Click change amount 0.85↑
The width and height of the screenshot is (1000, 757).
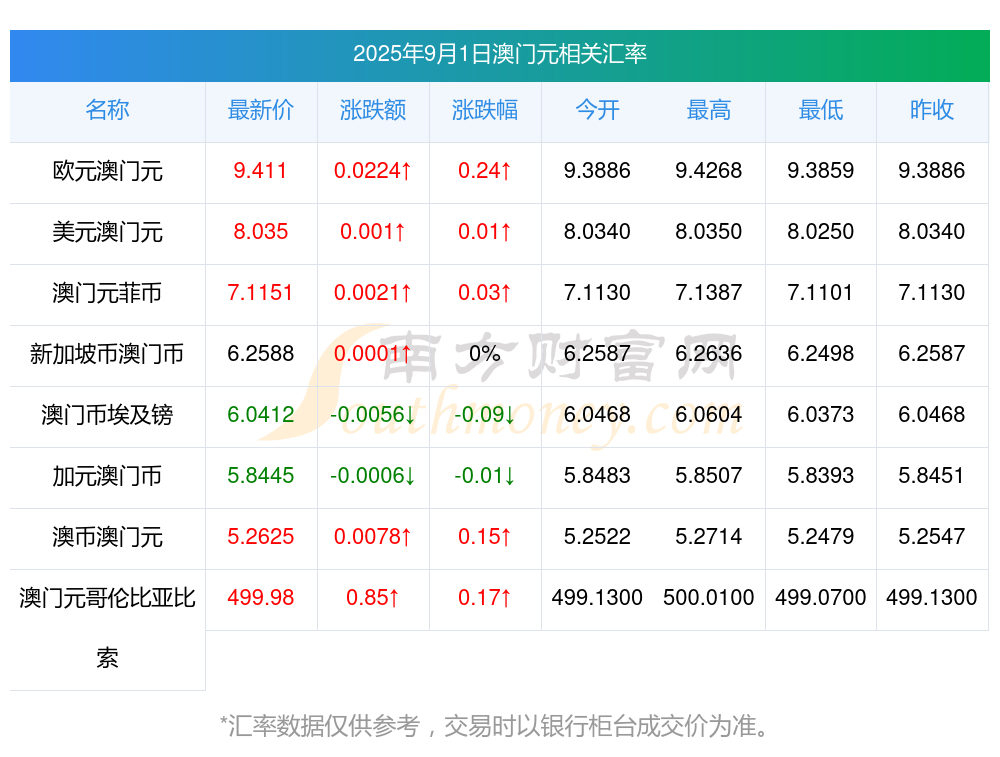[373, 598]
